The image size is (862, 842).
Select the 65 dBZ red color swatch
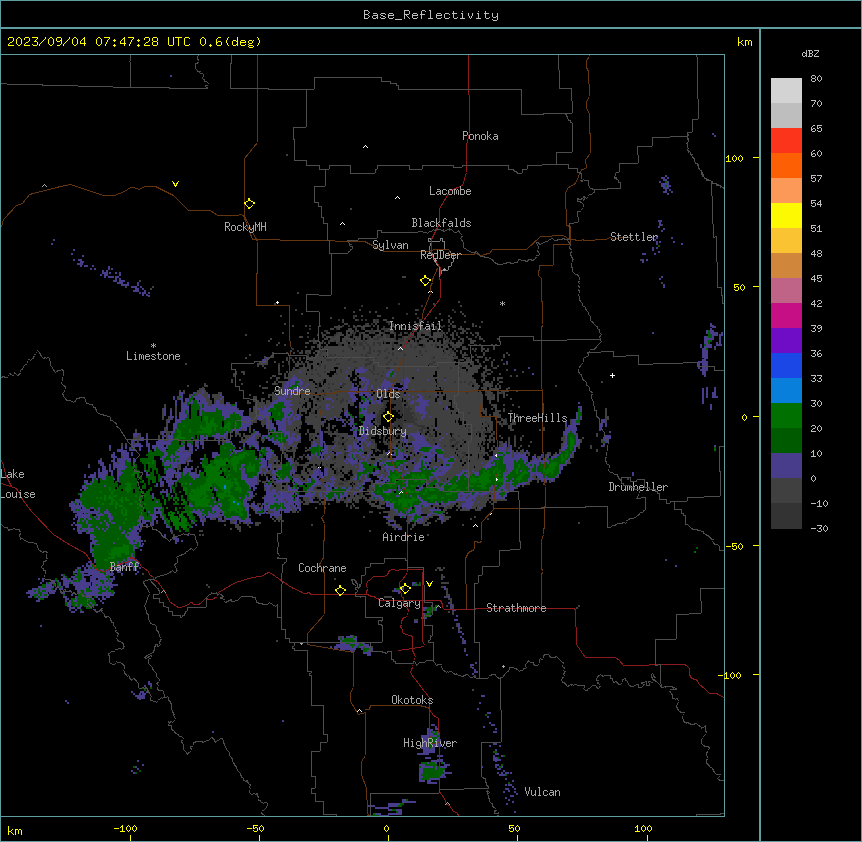coord(786,141)
